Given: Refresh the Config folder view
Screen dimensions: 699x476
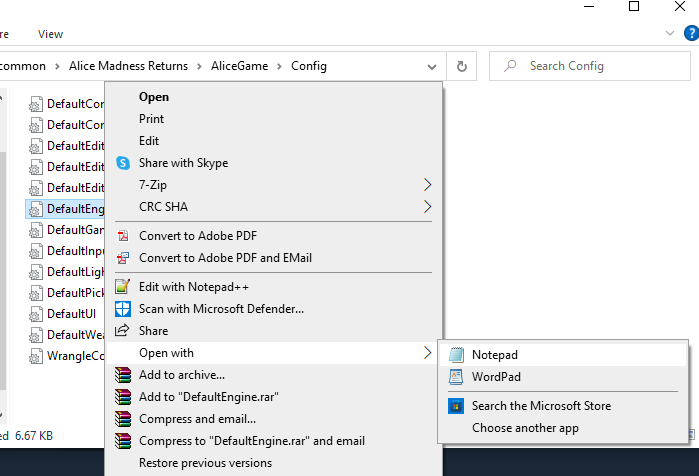Looking at the screenshot, I should coord(461,66).
